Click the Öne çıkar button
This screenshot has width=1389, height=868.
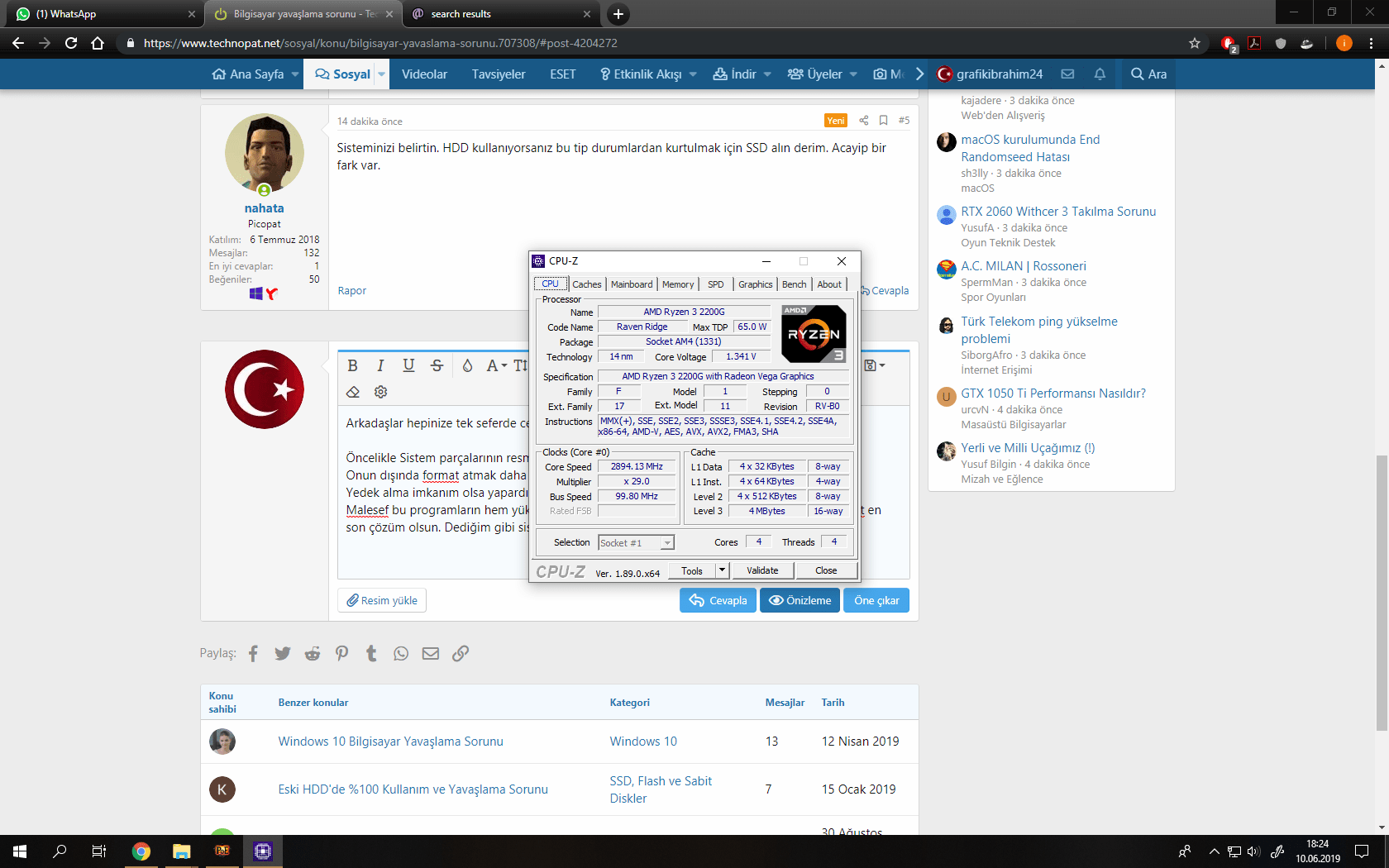[x=876, y=600]
